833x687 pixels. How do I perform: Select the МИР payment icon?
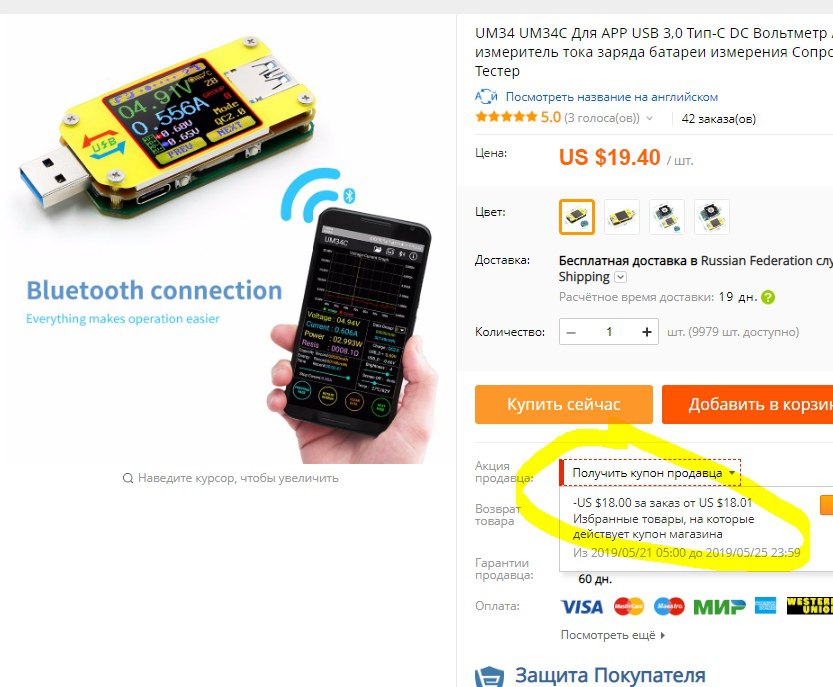pos(719,606)
